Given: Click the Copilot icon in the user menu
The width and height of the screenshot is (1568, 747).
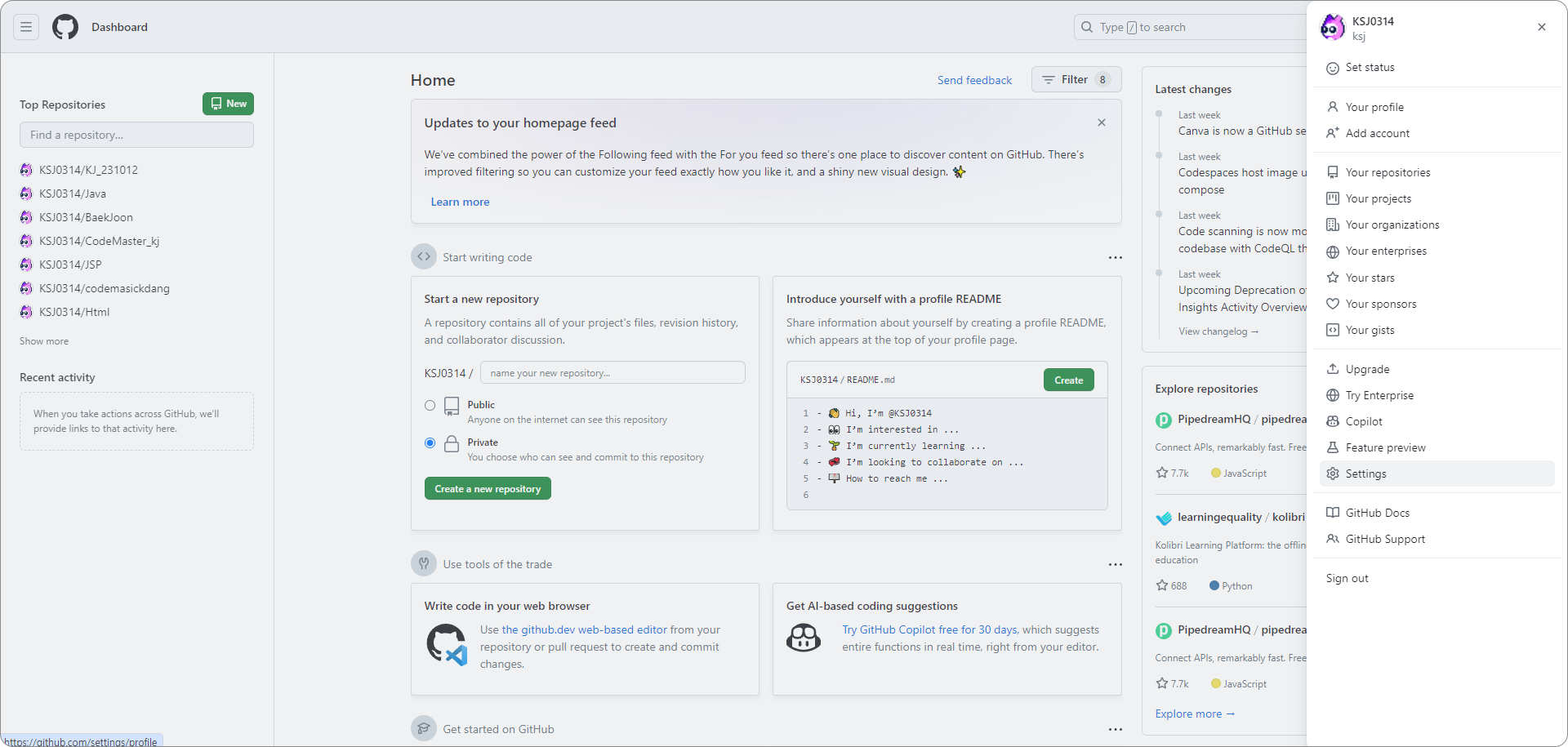Looking at the screenshot, I should [x=1333, y=421].
